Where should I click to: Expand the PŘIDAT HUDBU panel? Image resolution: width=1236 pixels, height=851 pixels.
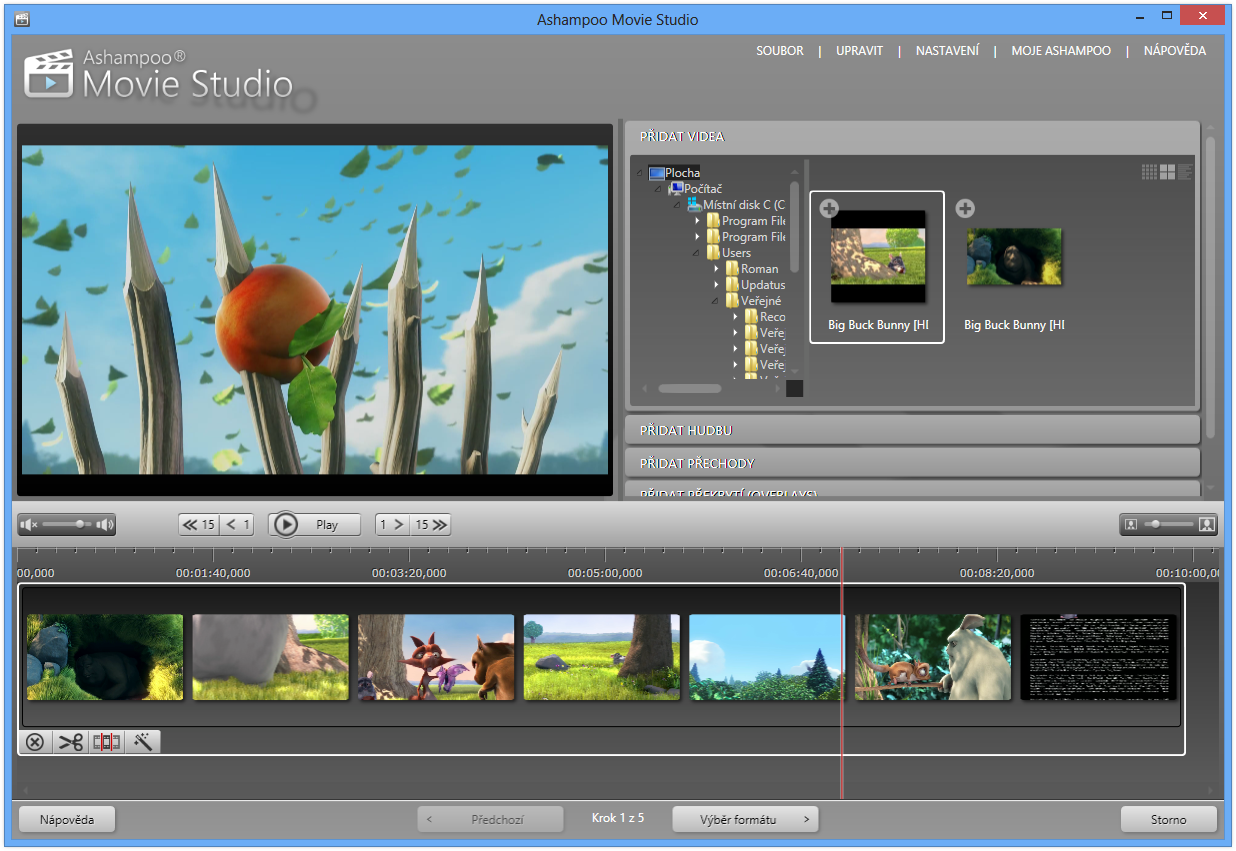pos(912,430)
